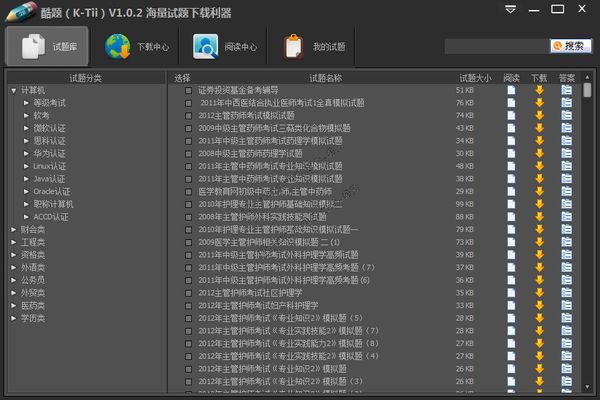Download 证券投资基金备考辅导 via arrow icon

540,90
